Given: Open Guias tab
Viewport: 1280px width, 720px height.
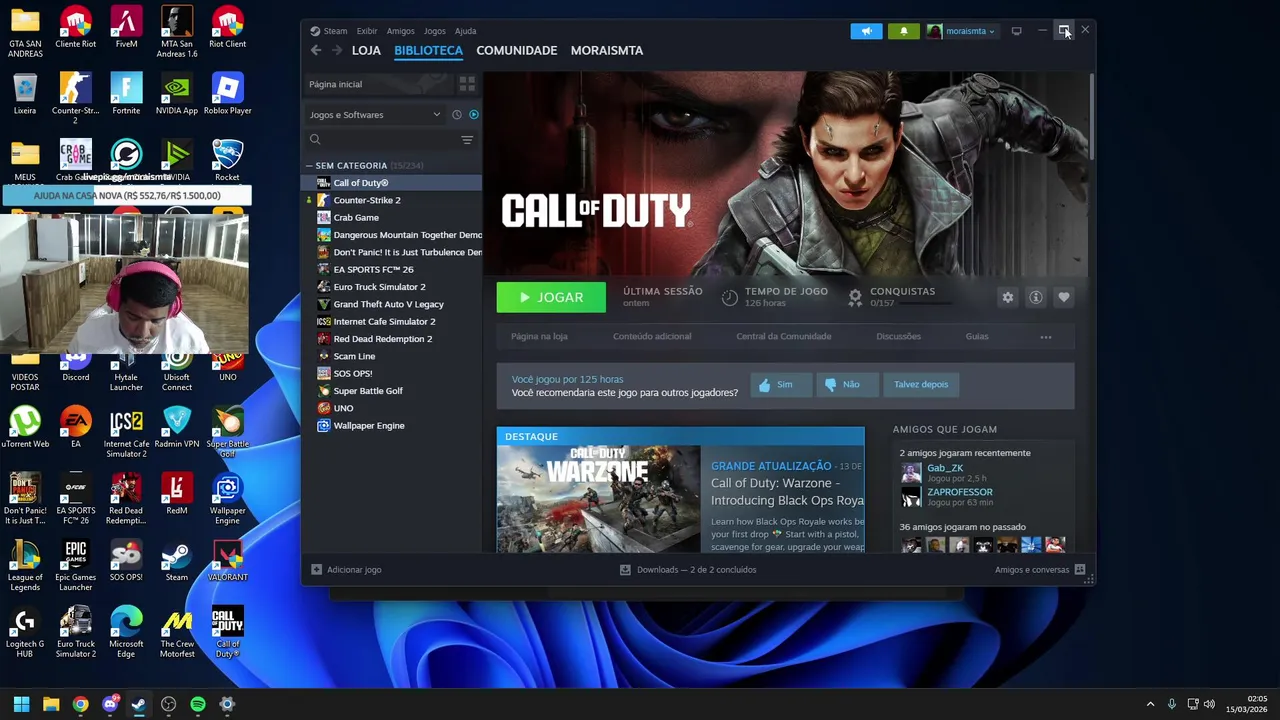Looking at the screenshot, I should point(977,337).
